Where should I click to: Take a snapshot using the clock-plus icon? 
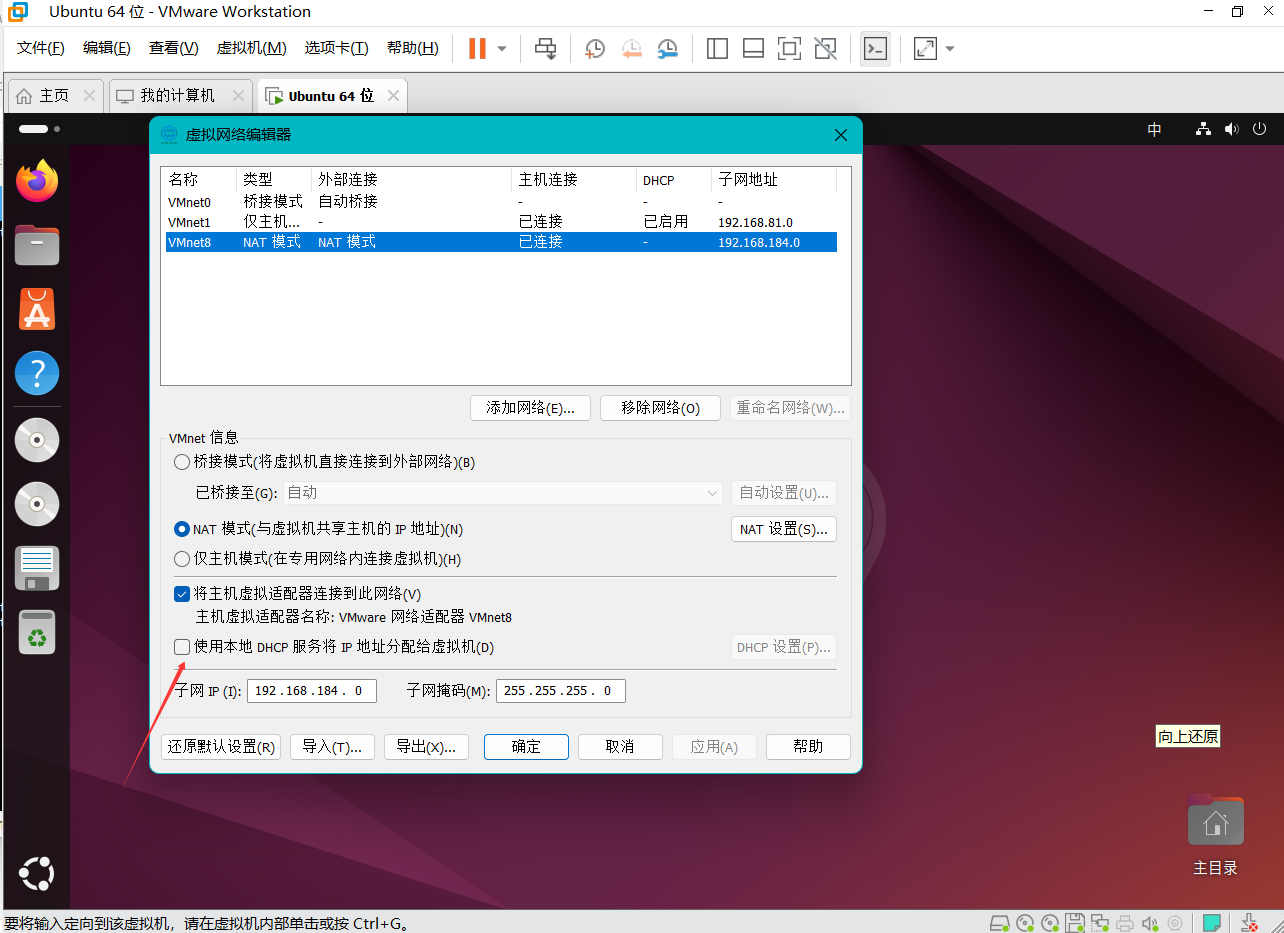point(595,48)
